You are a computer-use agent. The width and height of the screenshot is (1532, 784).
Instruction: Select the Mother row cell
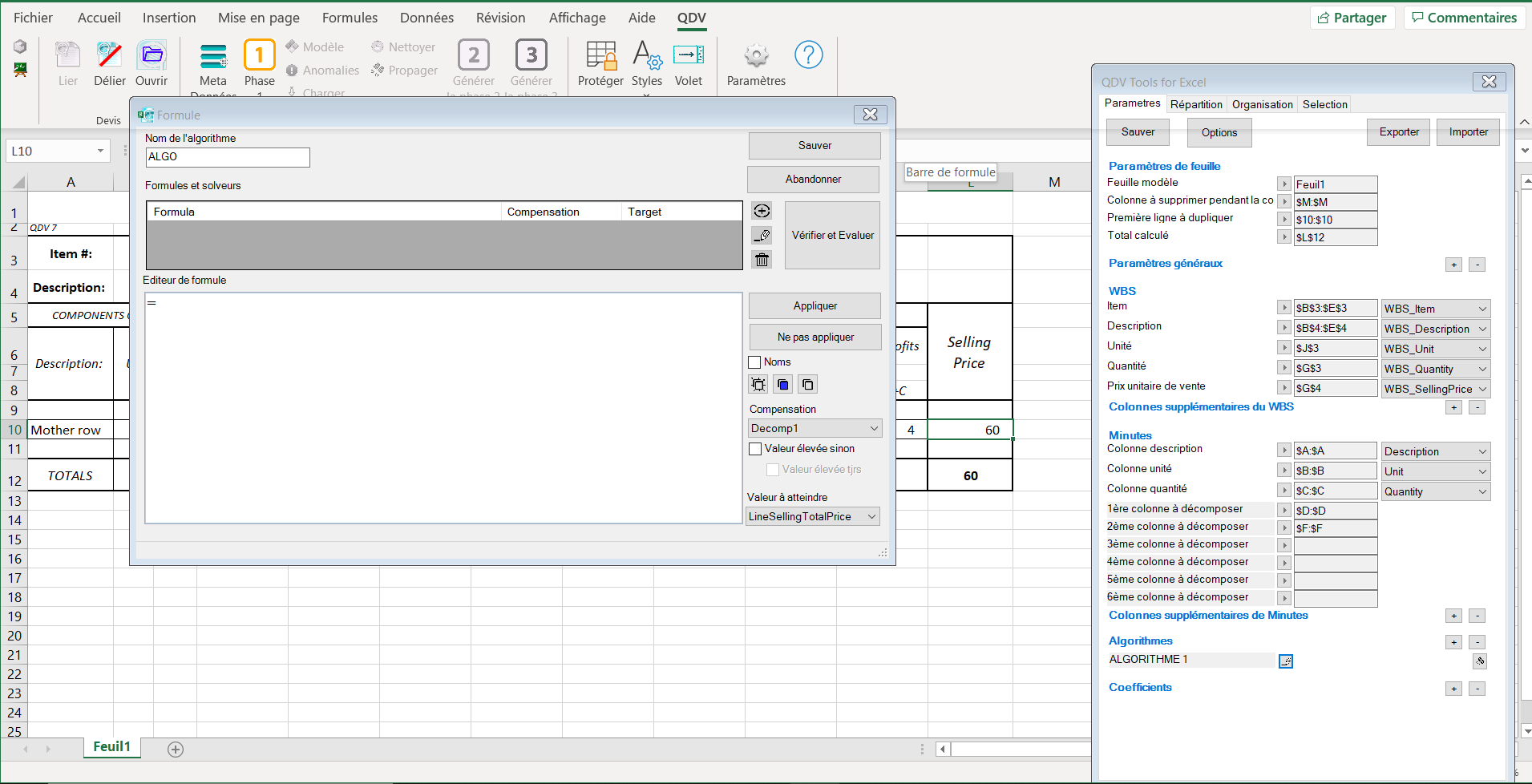pyautogui.click(x=71, y=430)
